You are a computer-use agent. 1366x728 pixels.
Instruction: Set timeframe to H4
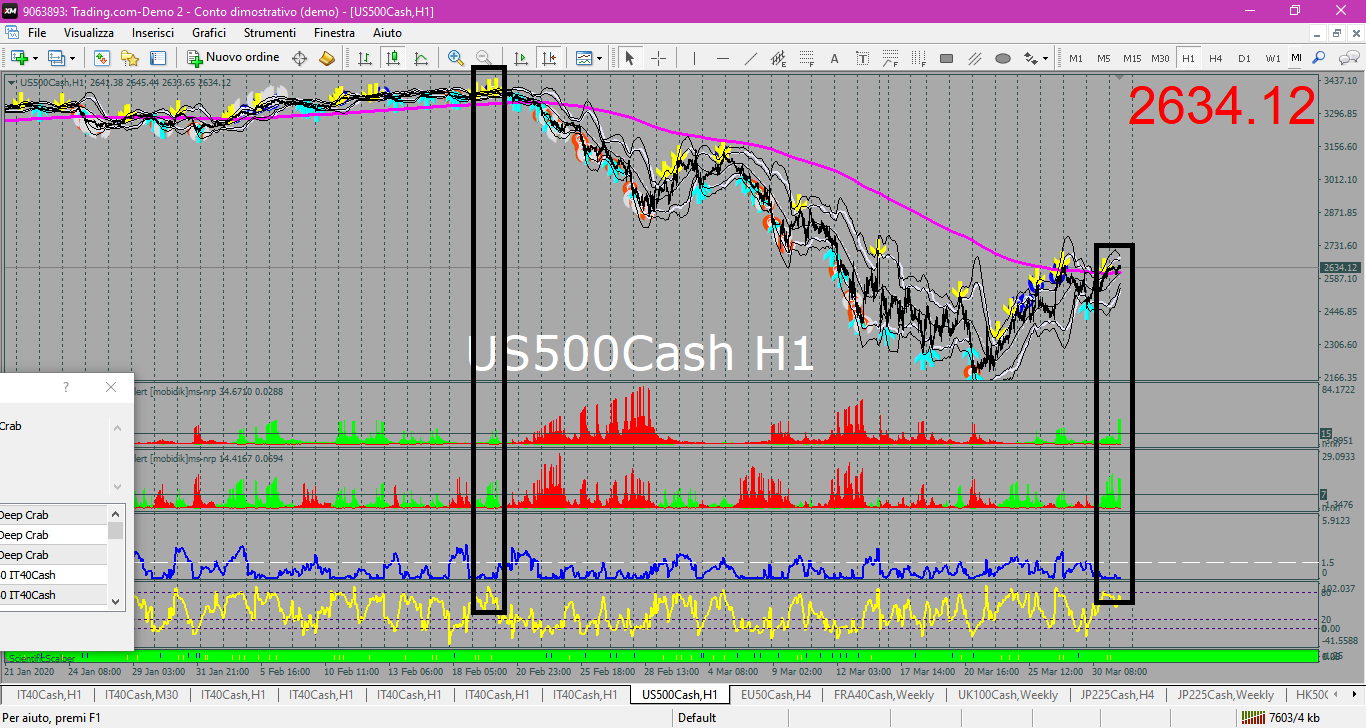pyautogui.click(x=1216, y=58)
